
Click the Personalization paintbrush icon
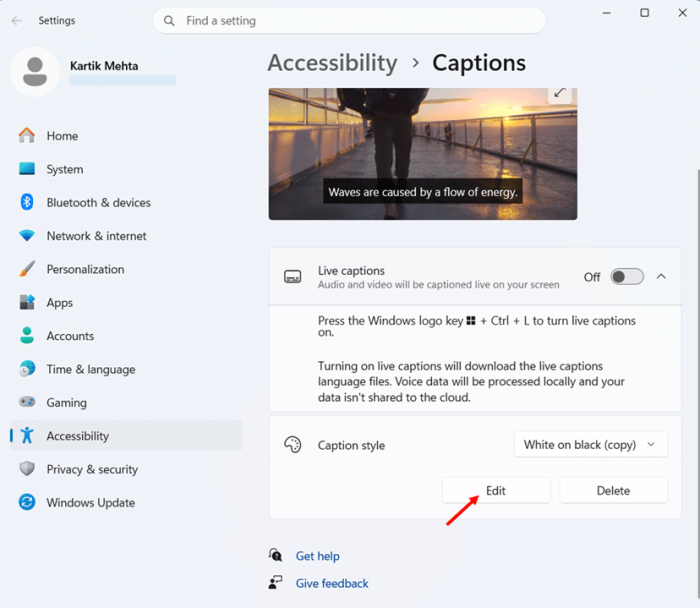pyautogui.click(x=27, y=269)
